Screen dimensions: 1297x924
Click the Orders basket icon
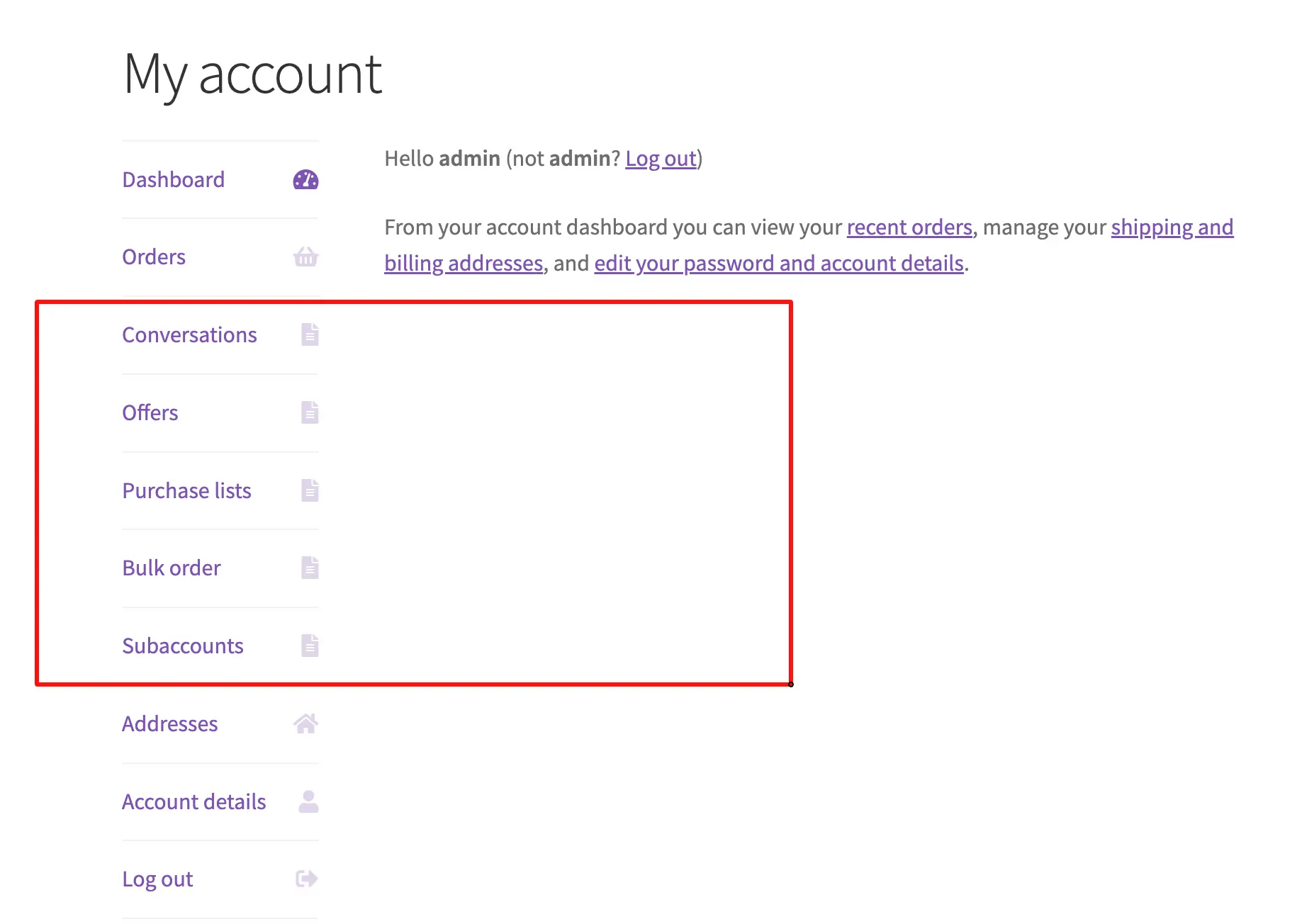305,257
